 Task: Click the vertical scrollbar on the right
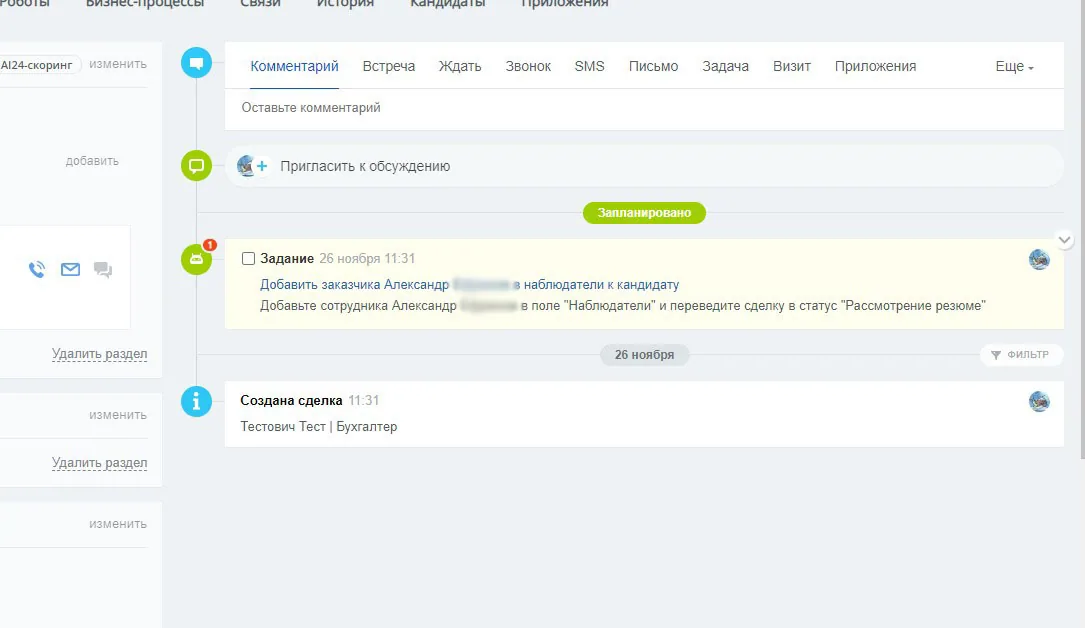[1082, 228]
